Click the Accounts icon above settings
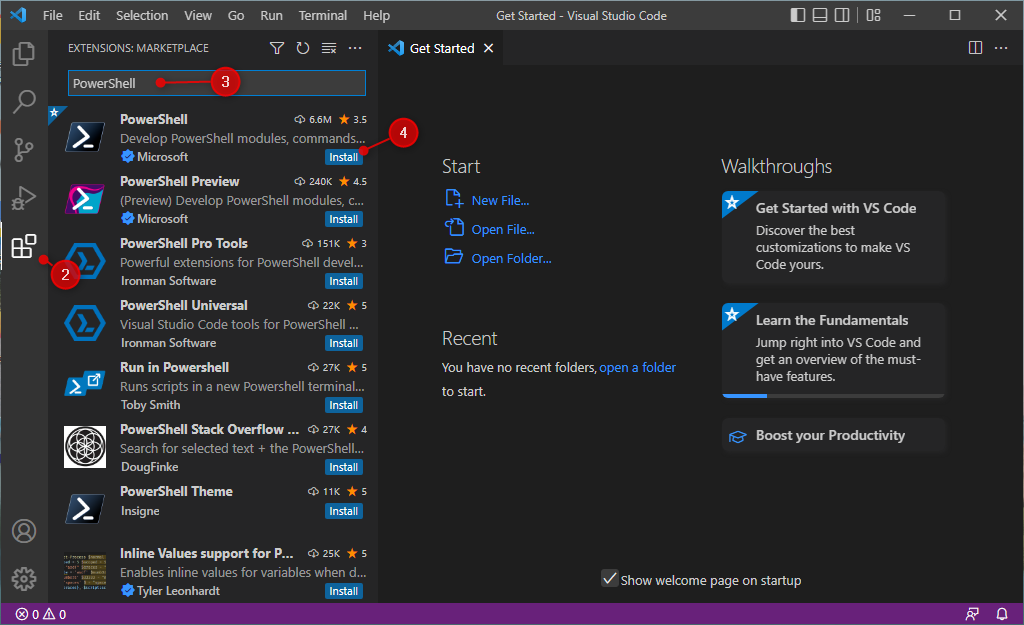The width and height of the screenshot is (1024, 625). tap(24, 531)
